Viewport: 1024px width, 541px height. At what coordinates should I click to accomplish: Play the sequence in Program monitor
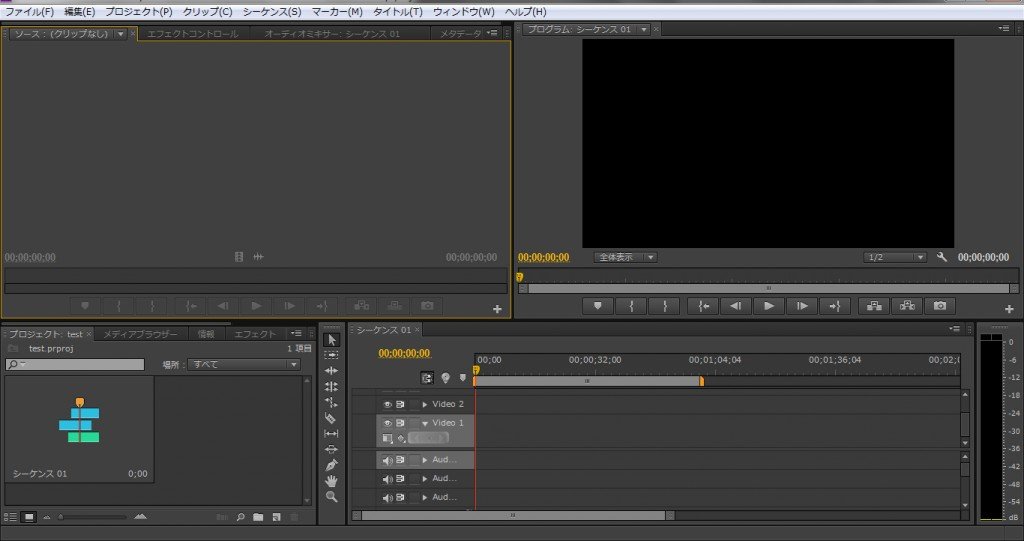(x=769, y=306)
